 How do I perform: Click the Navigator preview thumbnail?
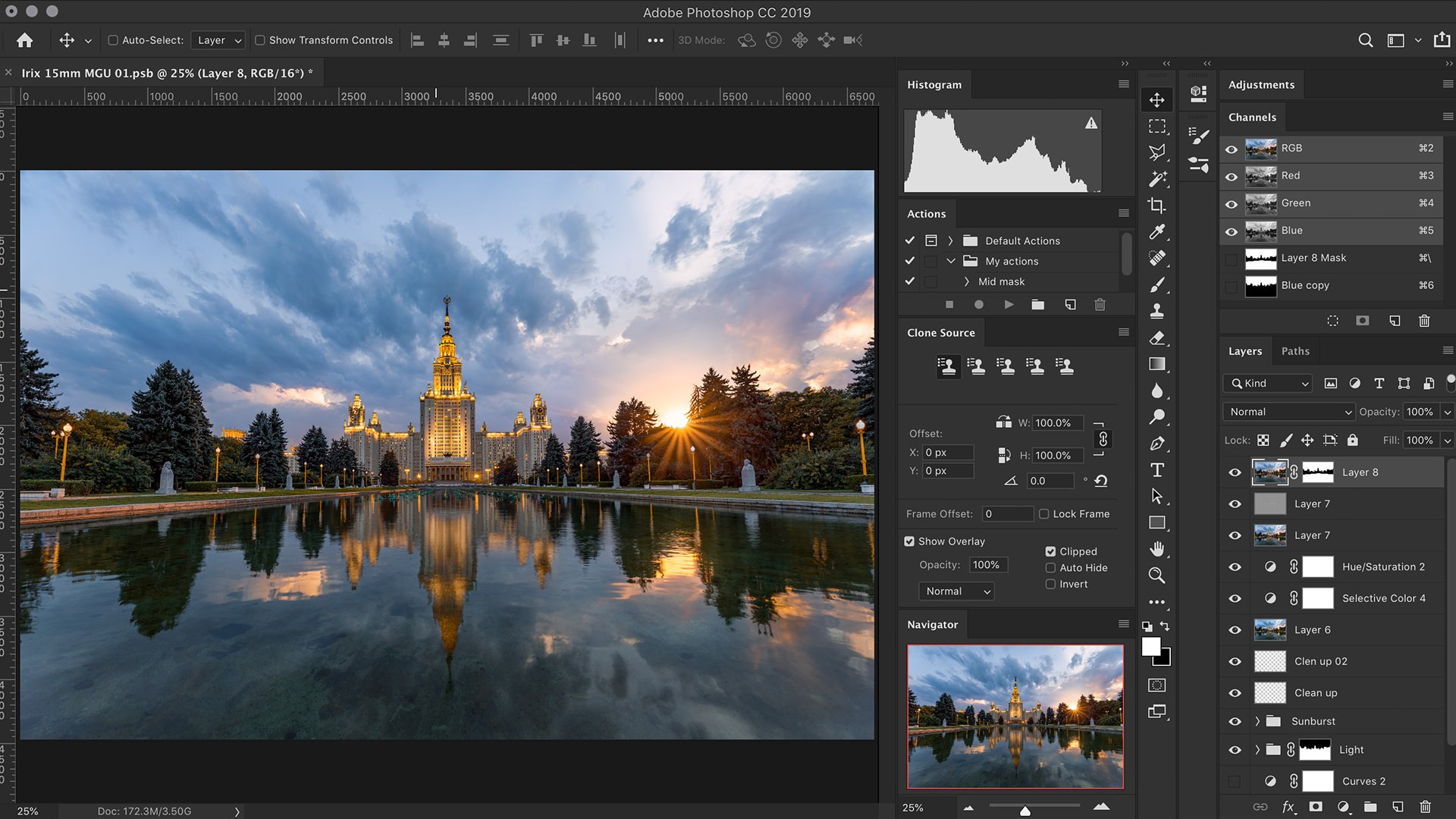1016,717
